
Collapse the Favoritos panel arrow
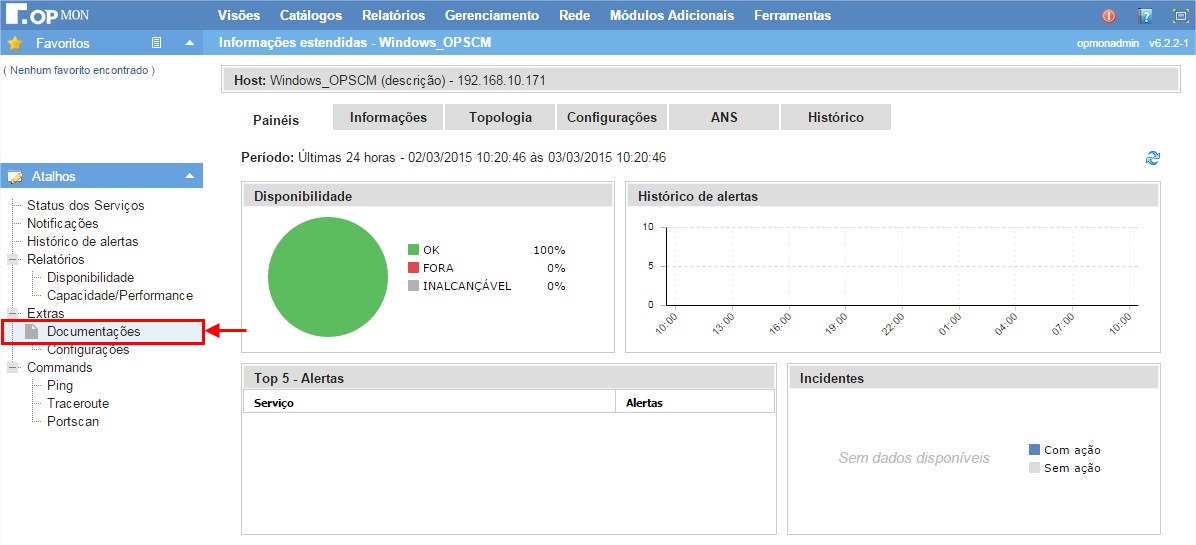(x=189, y=43)
